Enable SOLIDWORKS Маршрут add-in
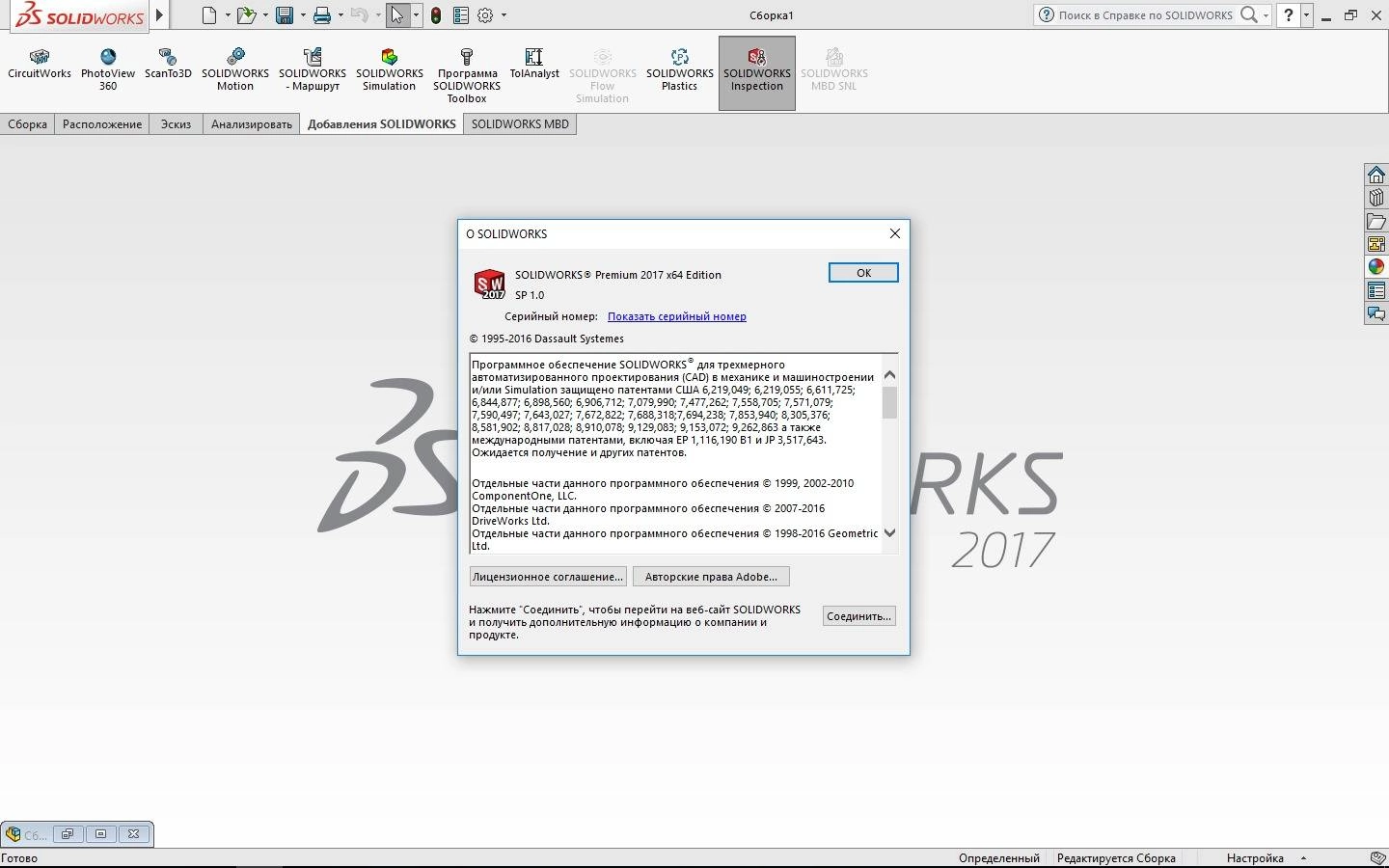 313,70
